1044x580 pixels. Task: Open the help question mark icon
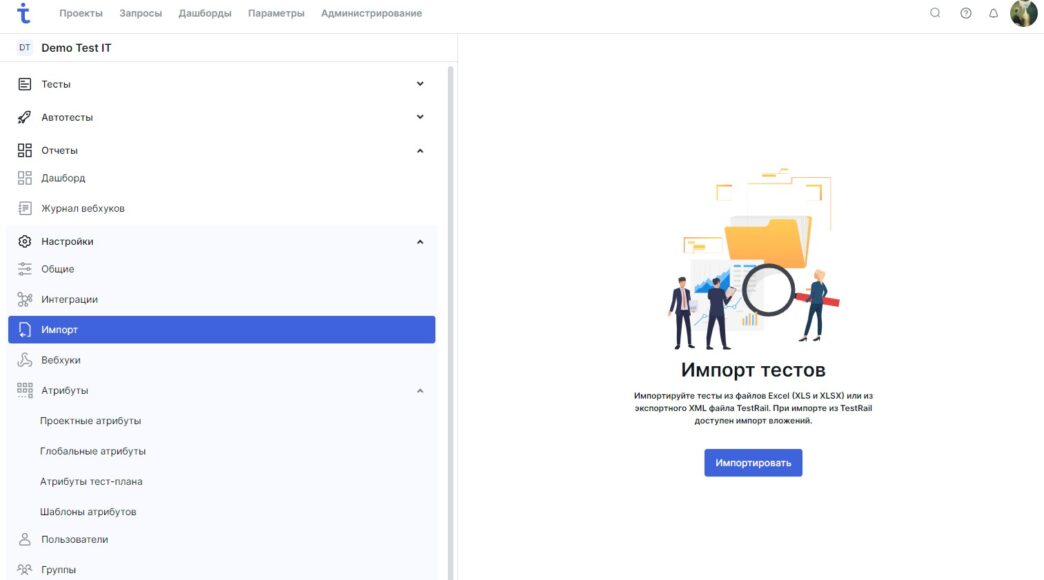(x=965, y=13)
